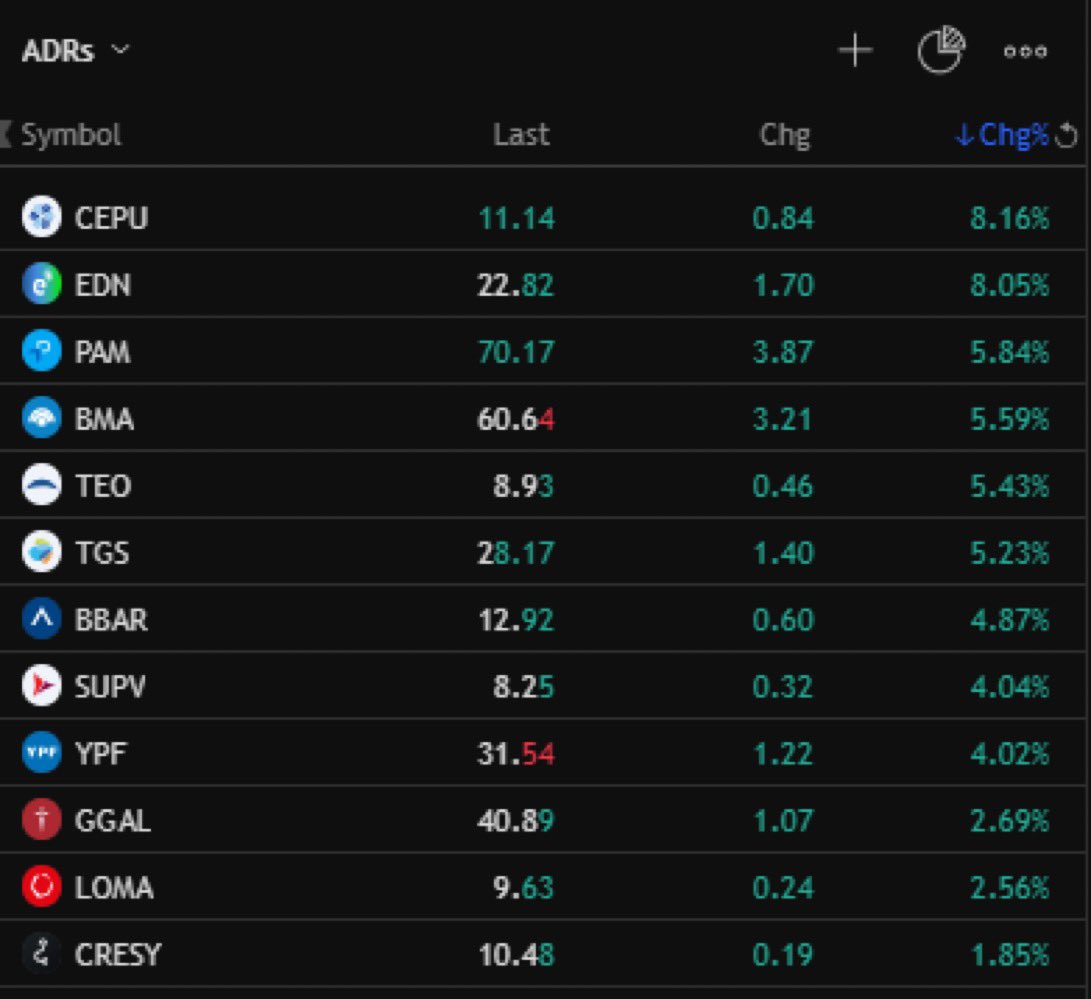Image resolution: width=1091 pixels, height=999 pixels.
Task: Click the 1.07 change for GGAL
Action: point(783,821)
